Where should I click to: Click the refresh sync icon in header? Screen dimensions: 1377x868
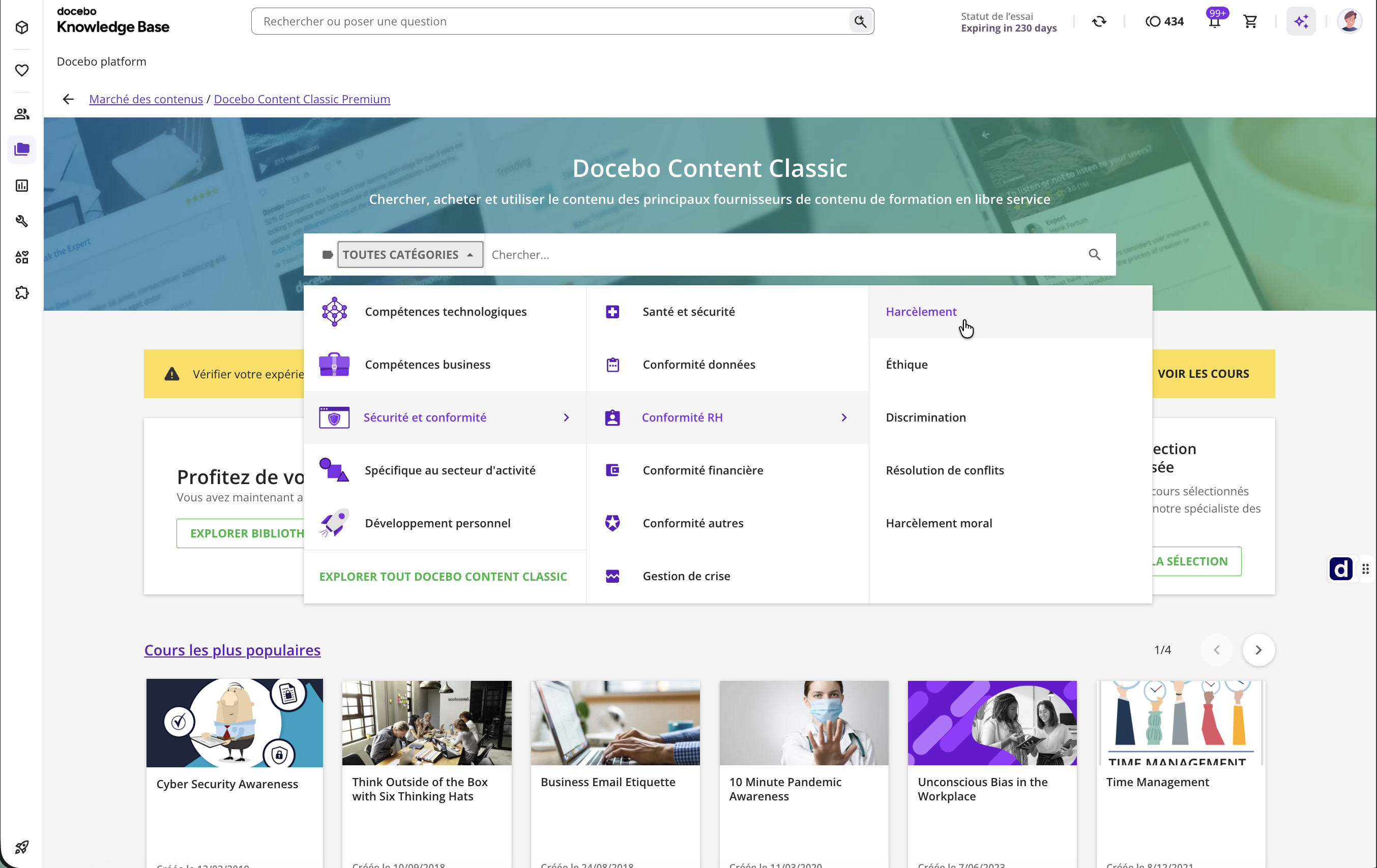(1099, 22)
